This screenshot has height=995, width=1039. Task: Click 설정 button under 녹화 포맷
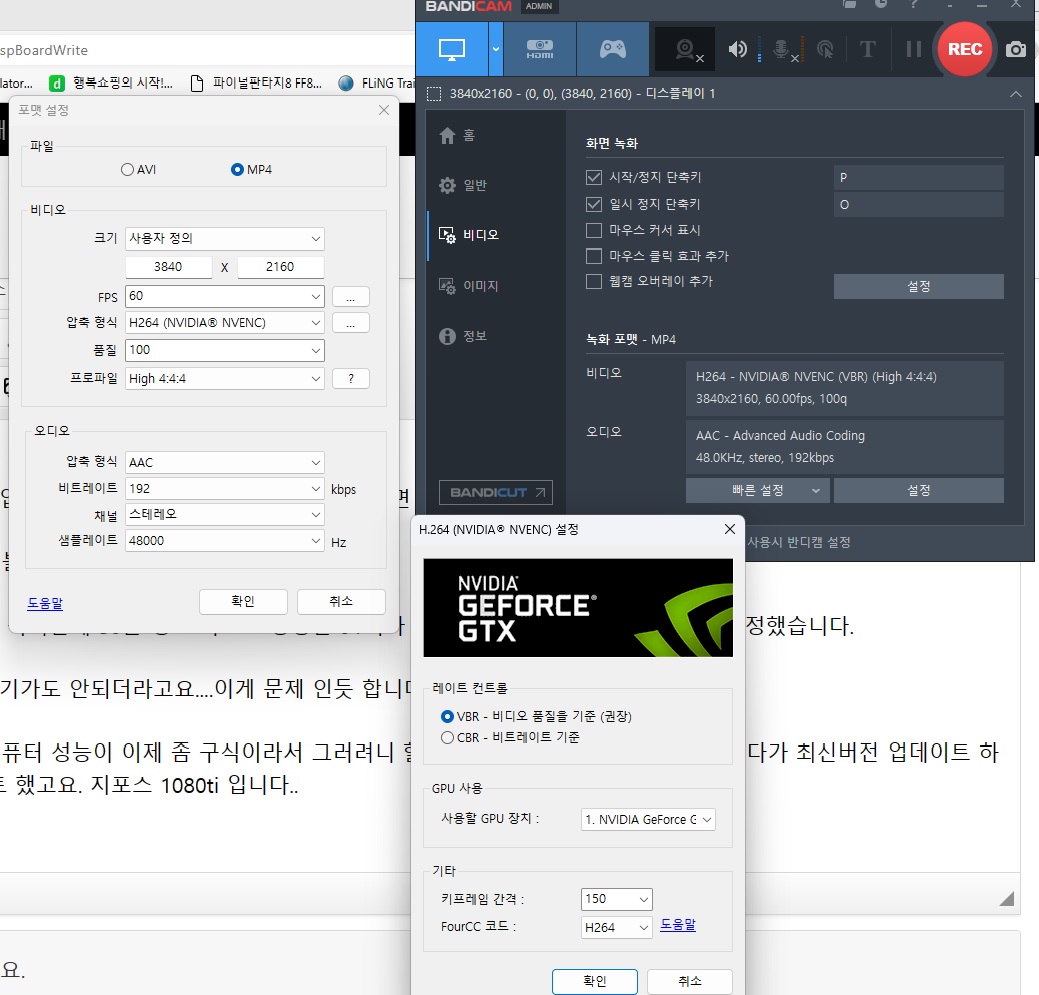click(918, 490)
